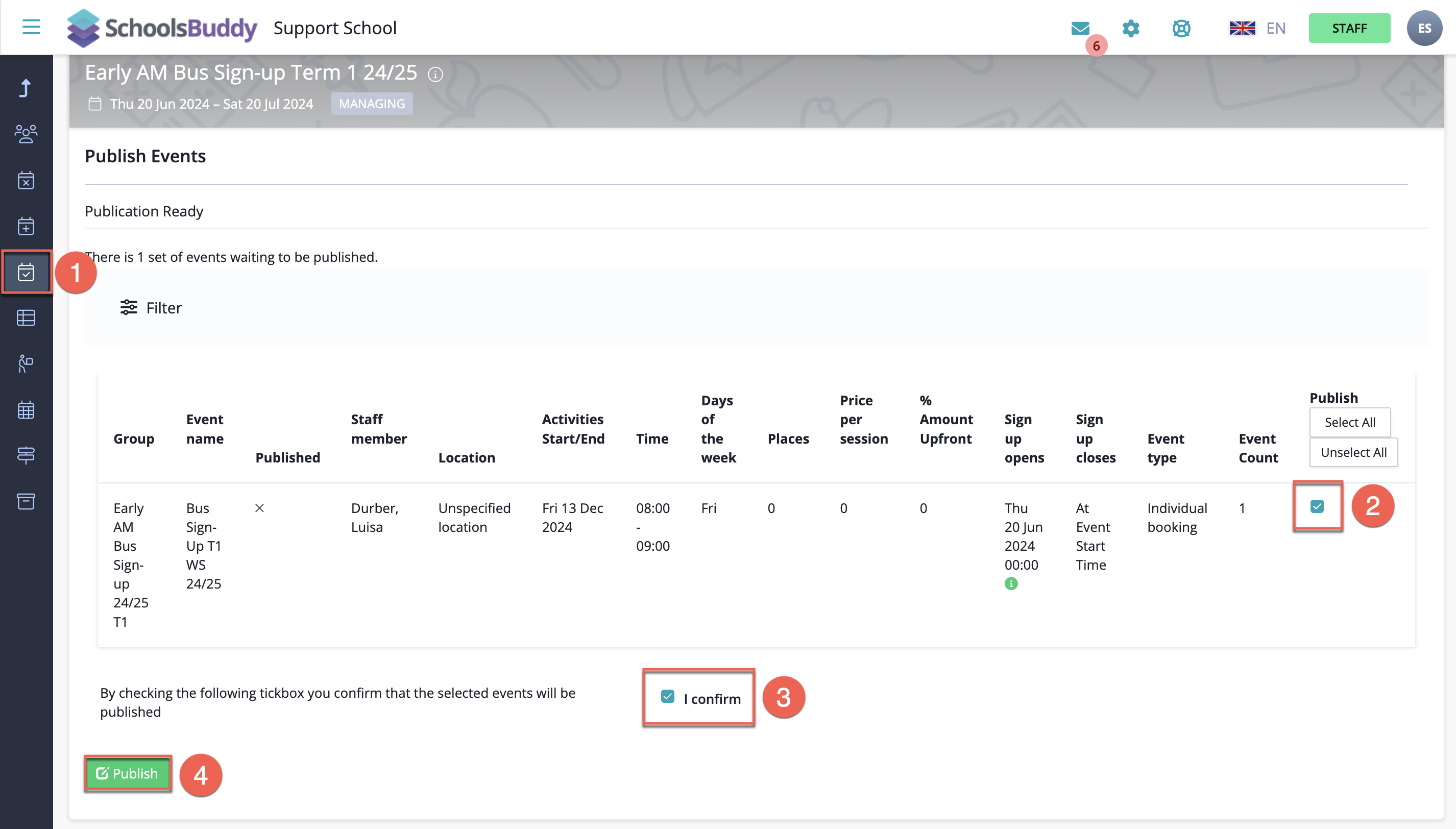Open the messages envelope icon

(1080, 28)
